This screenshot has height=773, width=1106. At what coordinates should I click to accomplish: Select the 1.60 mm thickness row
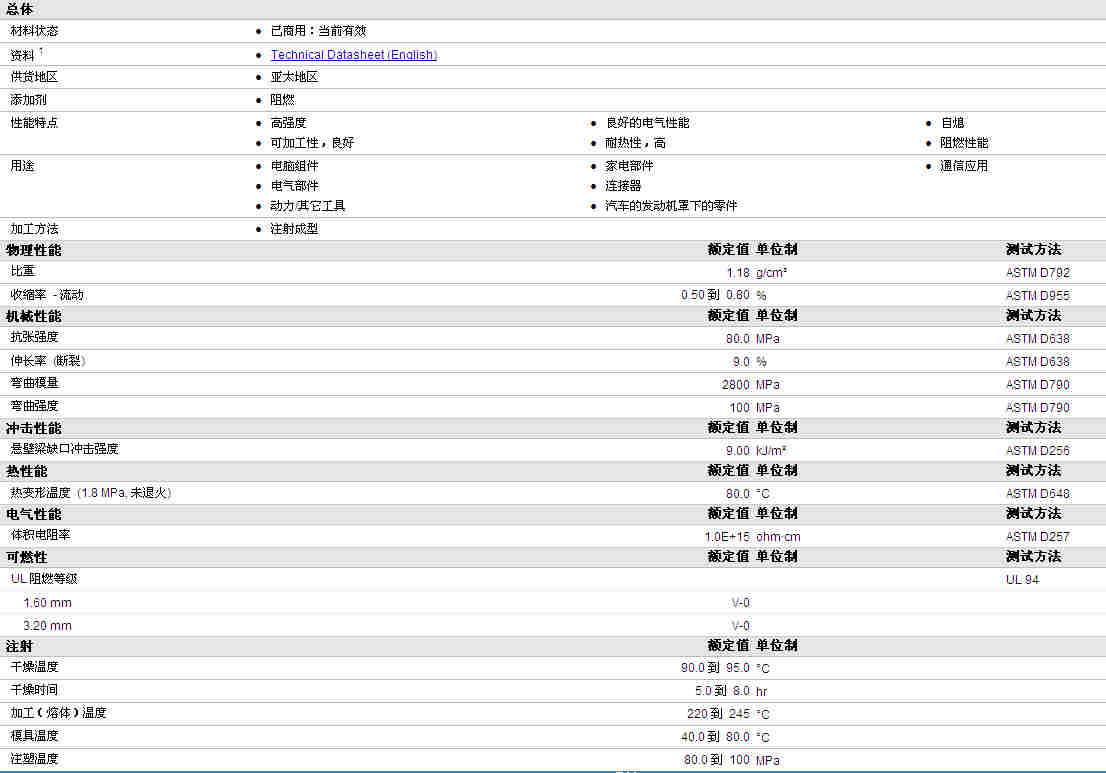[47, 603]
